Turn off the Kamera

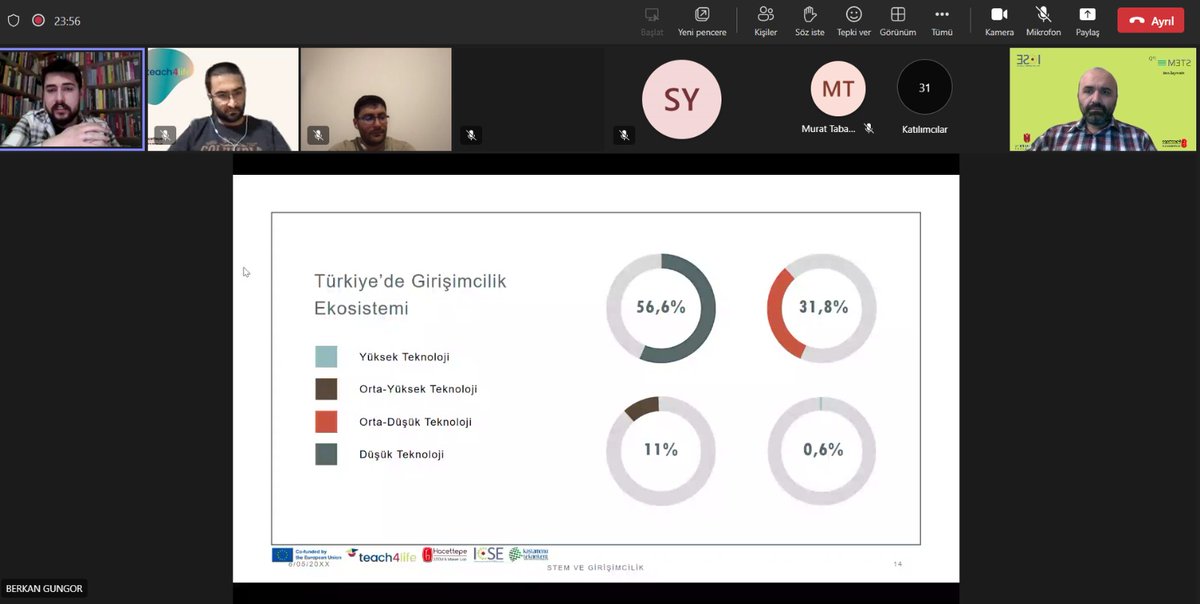pos(999,20)
